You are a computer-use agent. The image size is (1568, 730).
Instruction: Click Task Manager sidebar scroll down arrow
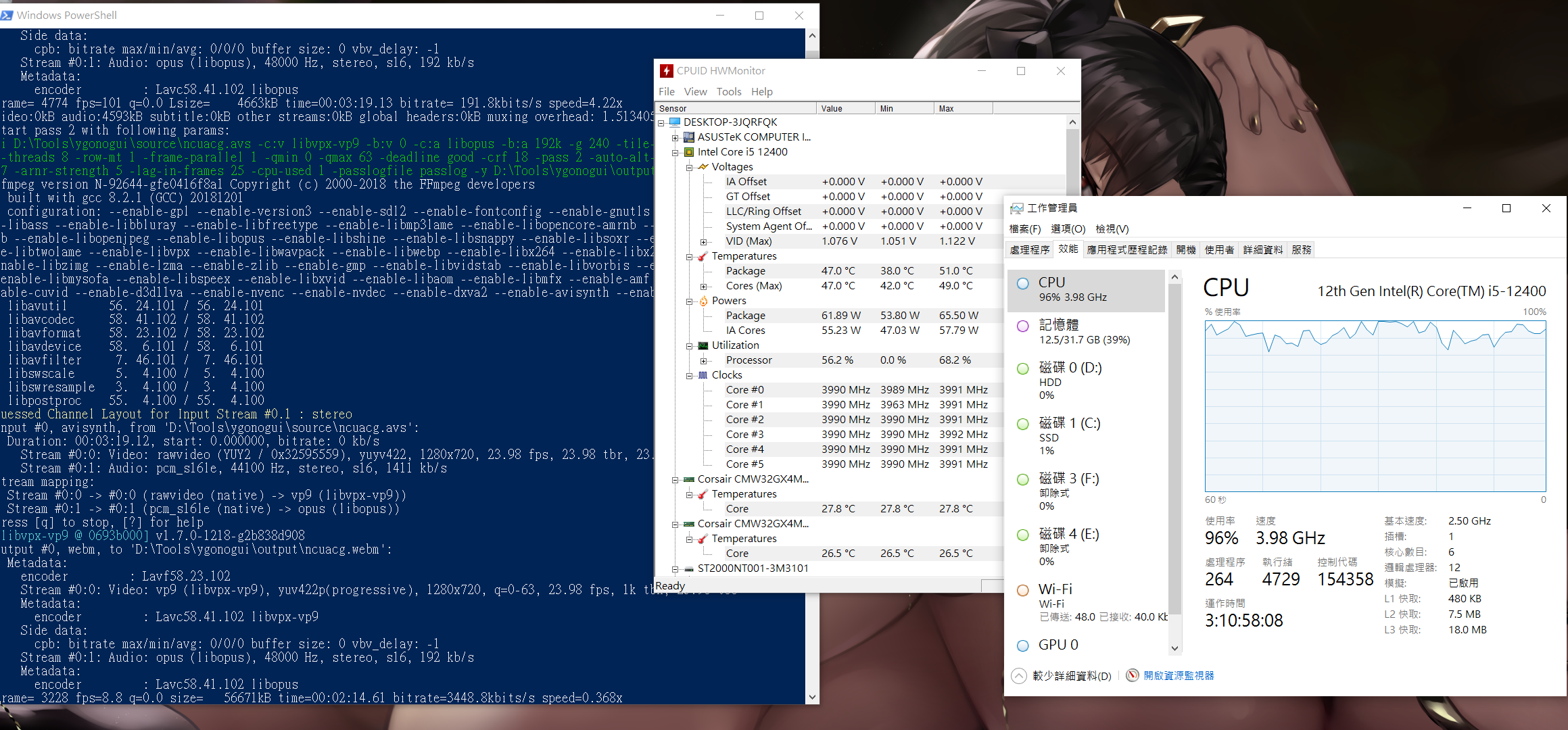(1174, 648)
